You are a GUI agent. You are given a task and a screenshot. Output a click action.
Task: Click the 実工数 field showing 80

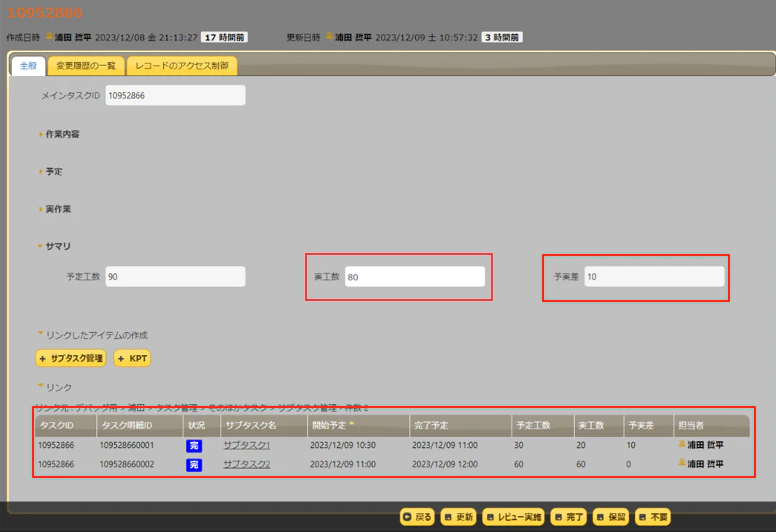(x=415, y=277)
